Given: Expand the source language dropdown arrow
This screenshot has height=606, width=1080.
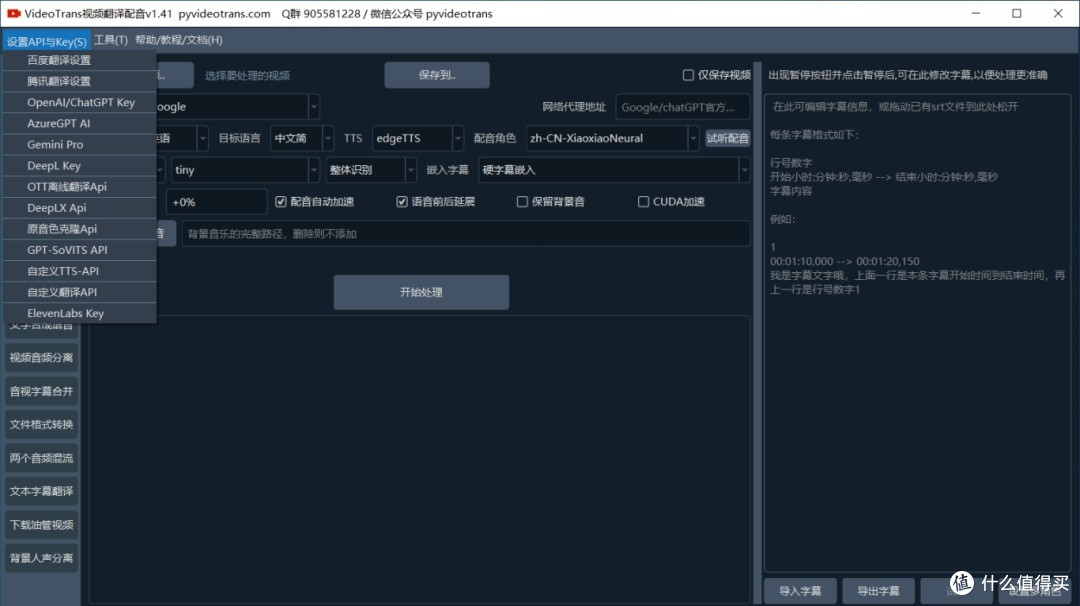Looking at the screenshot, I should coord(202,138).
